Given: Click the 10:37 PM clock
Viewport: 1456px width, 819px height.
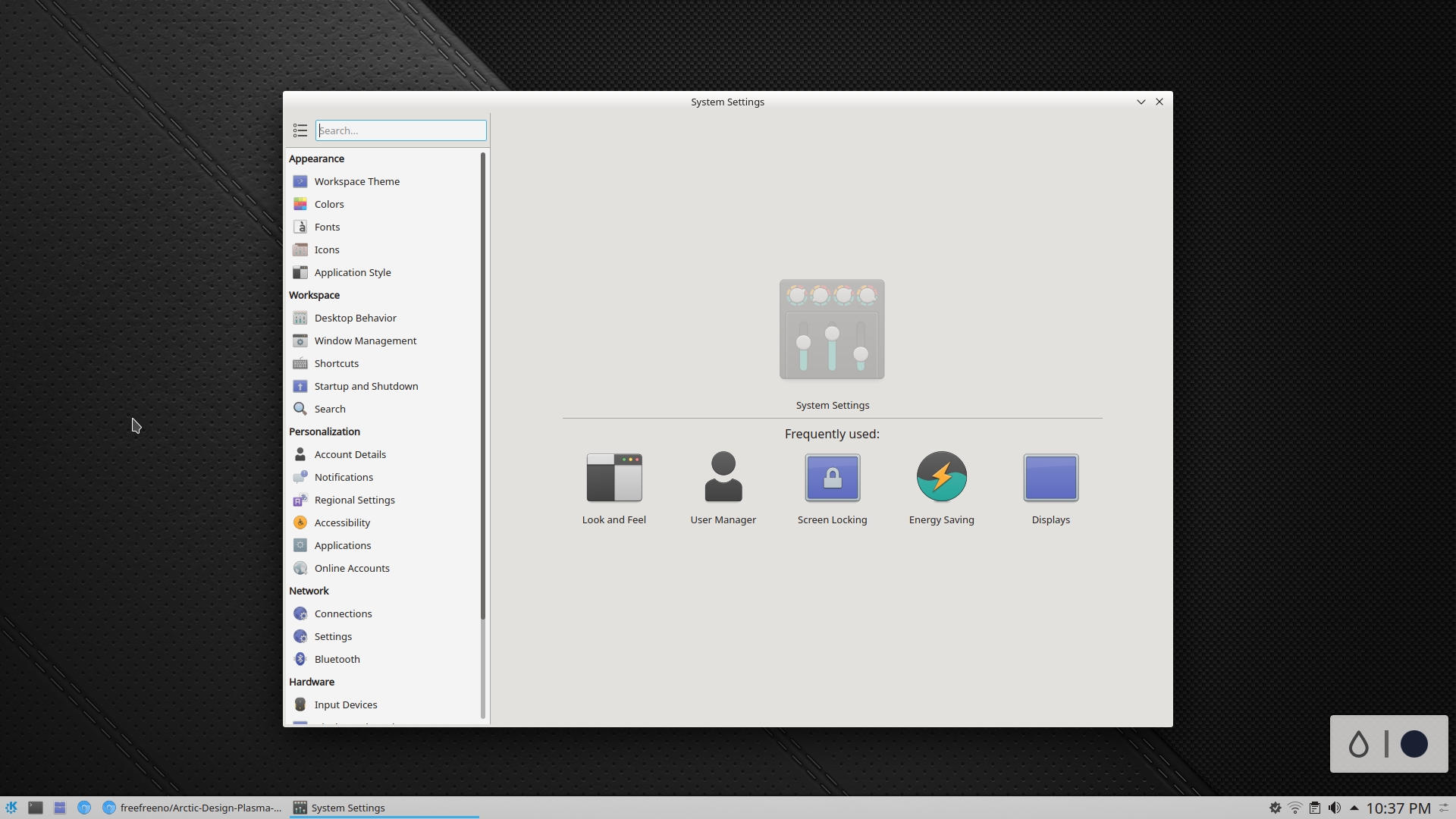Looking at the screenshot, I should point(1398,808).
